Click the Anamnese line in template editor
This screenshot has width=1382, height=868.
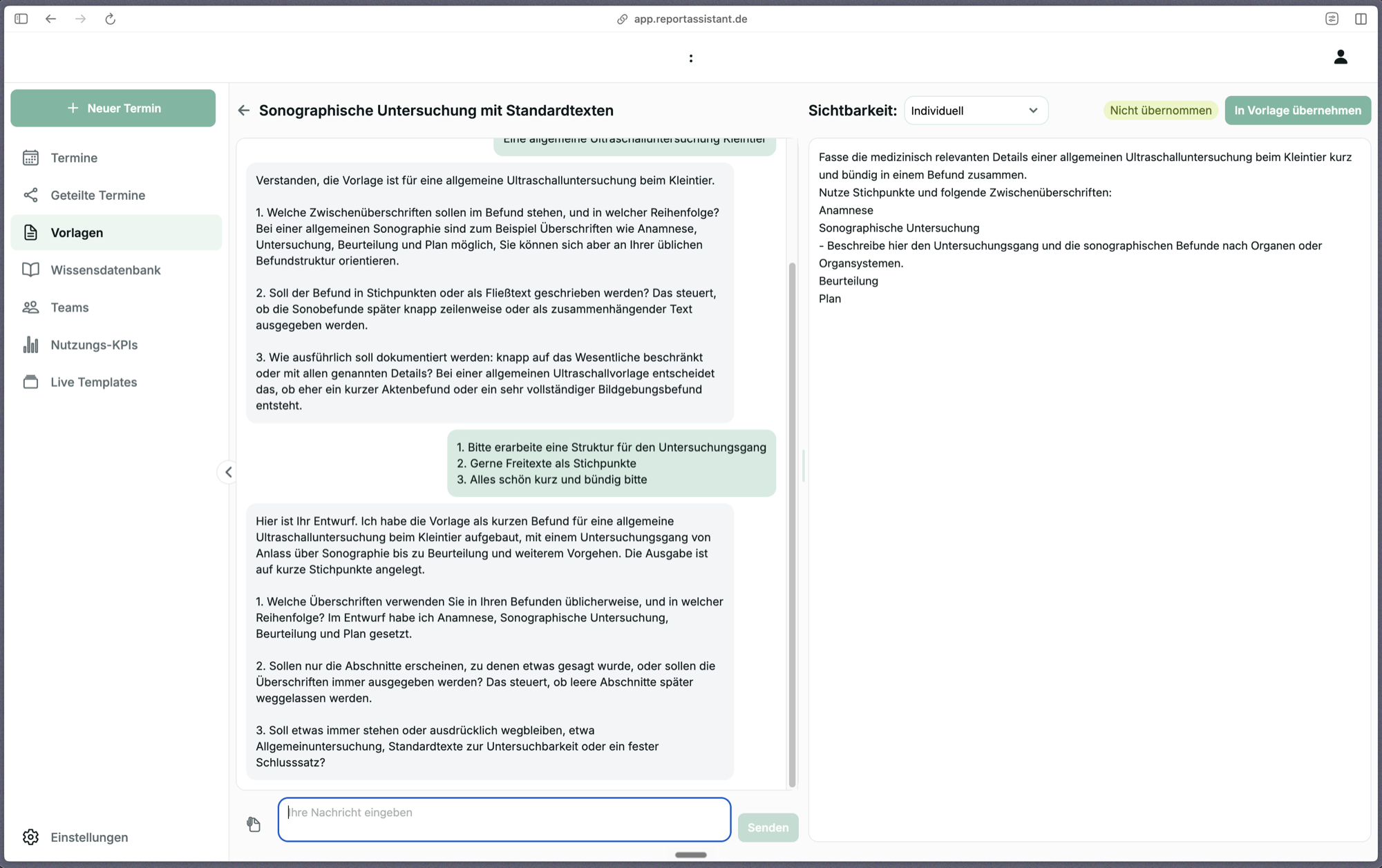click(846, 210)
